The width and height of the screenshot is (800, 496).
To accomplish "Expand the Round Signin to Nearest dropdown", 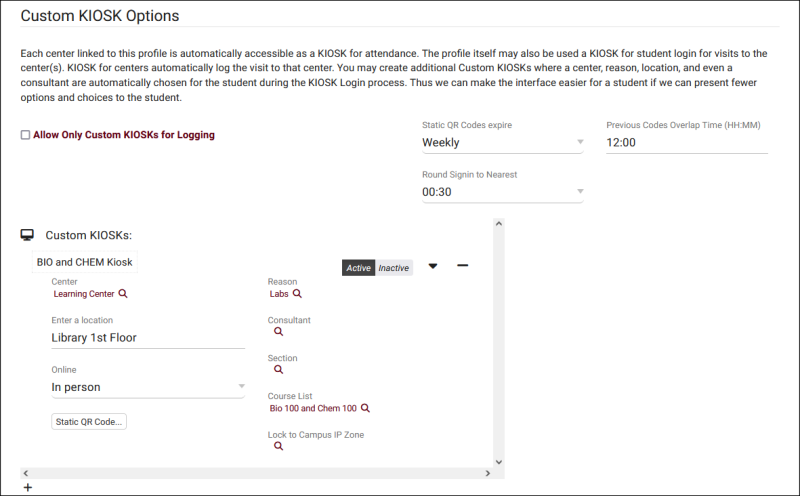I will 502,192.
